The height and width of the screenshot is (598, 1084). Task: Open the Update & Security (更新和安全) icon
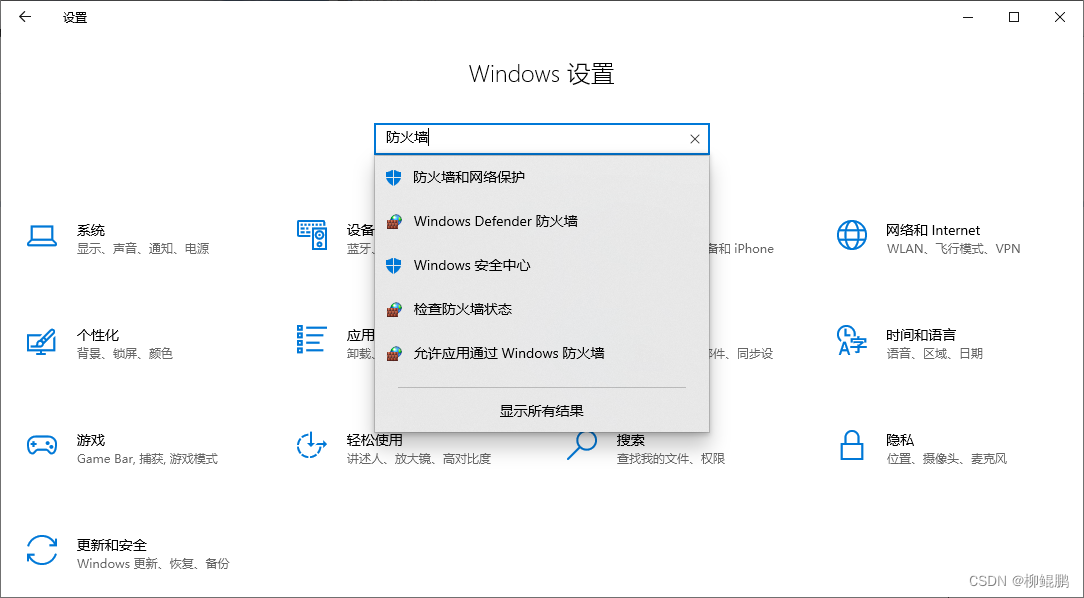click(x=41, y=551)
